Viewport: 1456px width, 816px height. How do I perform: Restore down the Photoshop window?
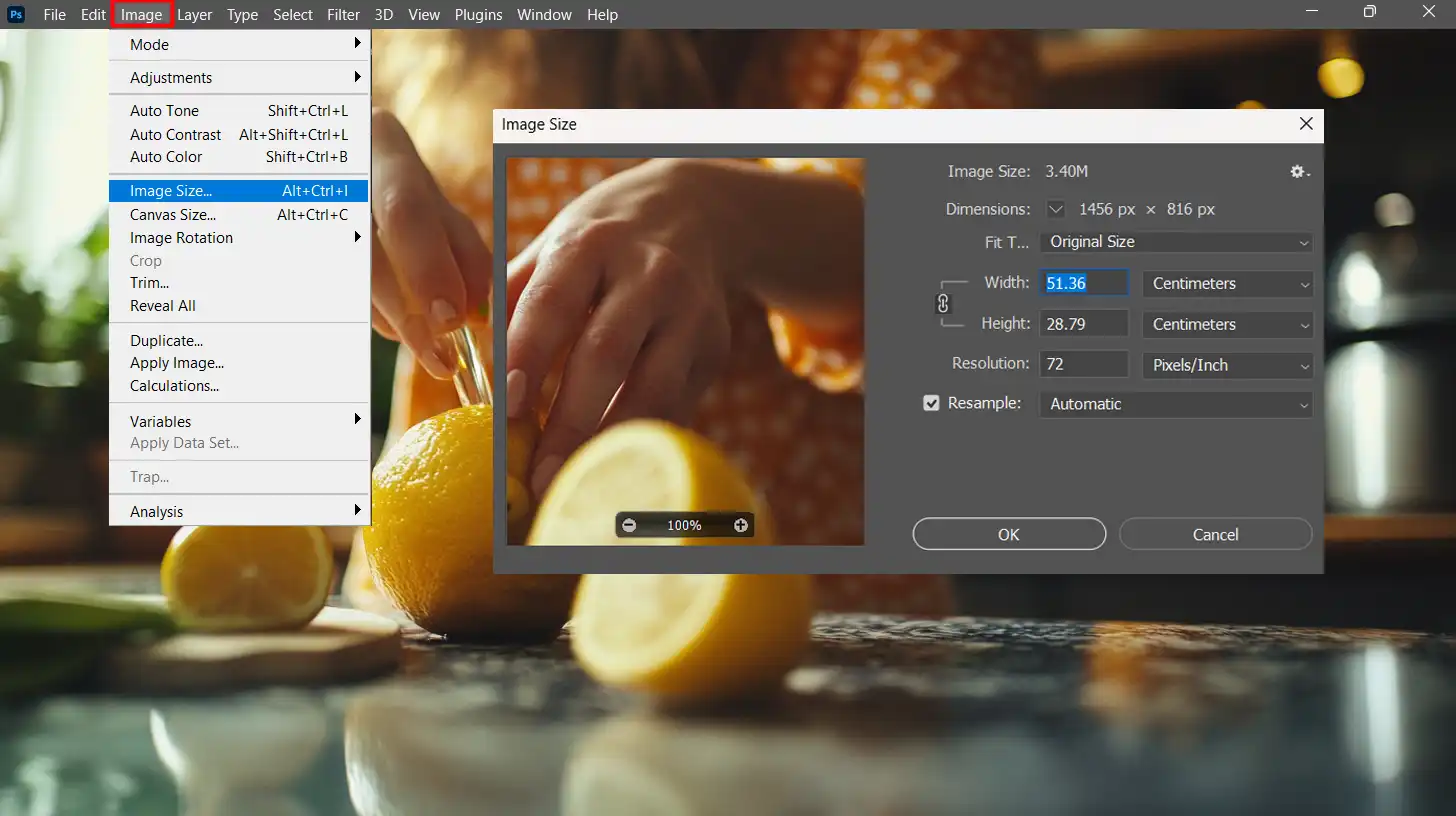click(x=1369, y=12)
